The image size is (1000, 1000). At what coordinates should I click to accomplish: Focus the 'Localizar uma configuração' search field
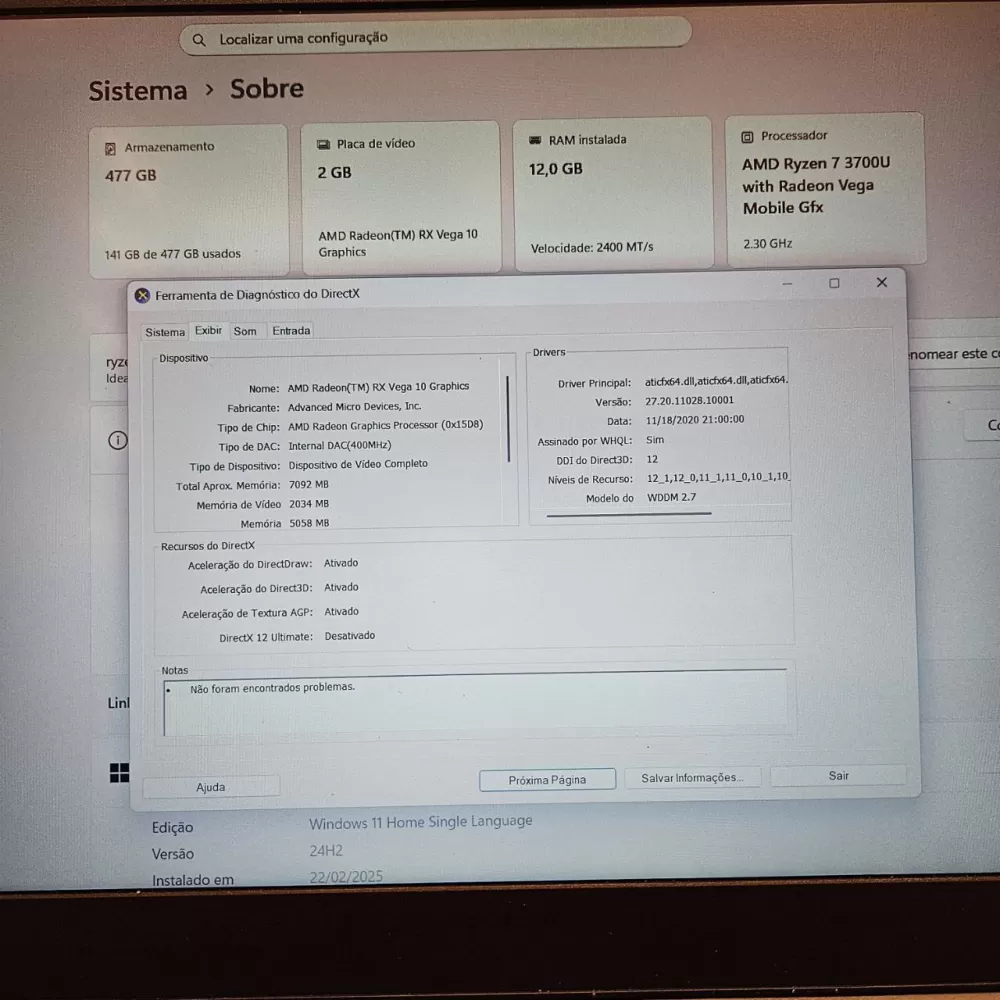(435, 36)
